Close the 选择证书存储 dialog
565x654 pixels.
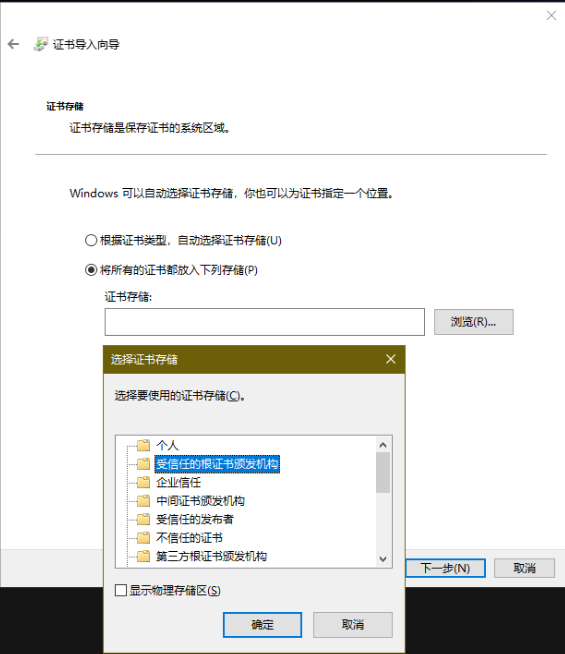(391, 359)
